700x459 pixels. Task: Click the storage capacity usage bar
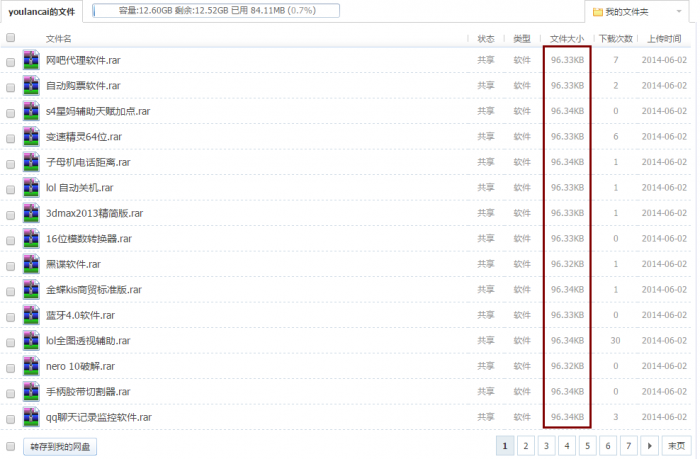[216, 10]
